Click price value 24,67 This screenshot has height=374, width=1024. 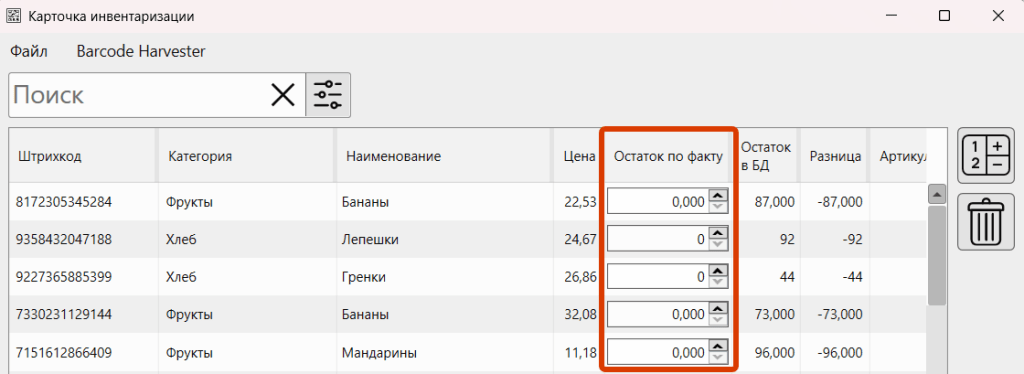click(x=580, y=240)
